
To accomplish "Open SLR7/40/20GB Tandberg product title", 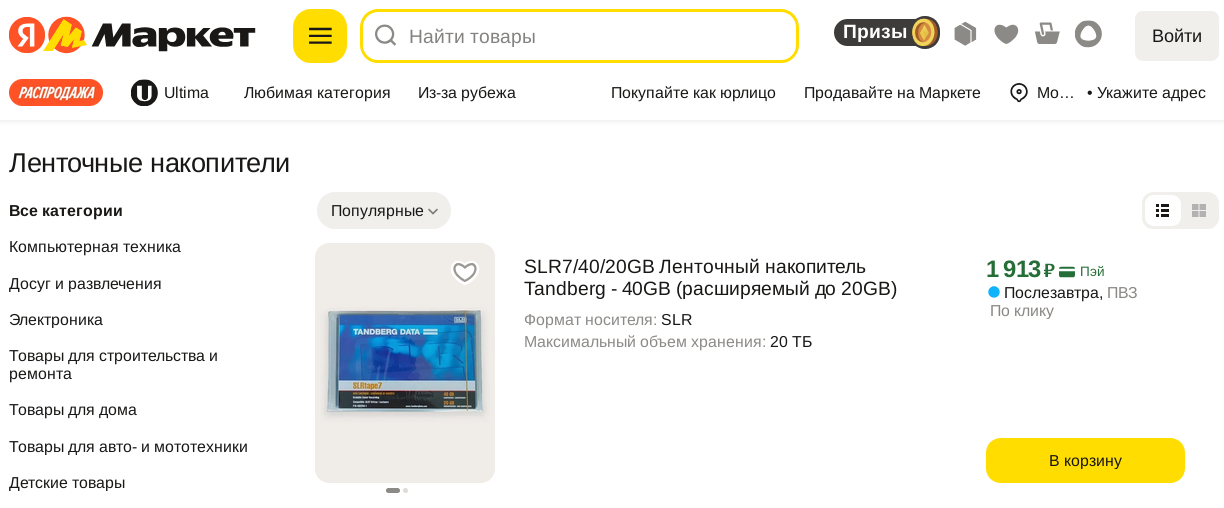I will (710, 278).
